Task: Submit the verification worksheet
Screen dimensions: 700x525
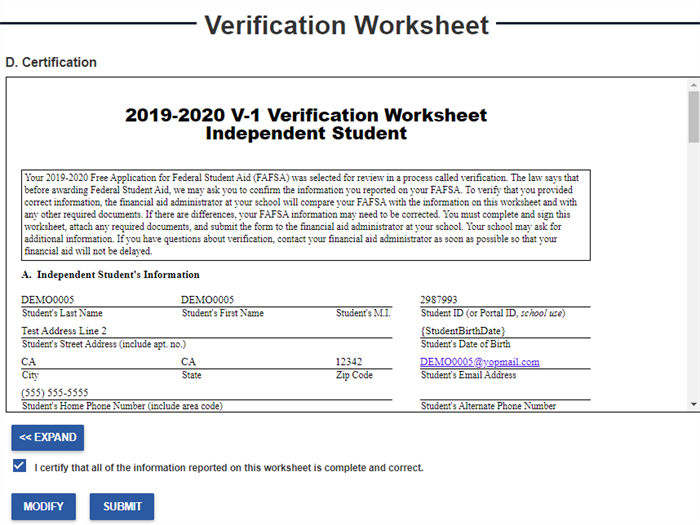Action: click(x=122, y=506)
